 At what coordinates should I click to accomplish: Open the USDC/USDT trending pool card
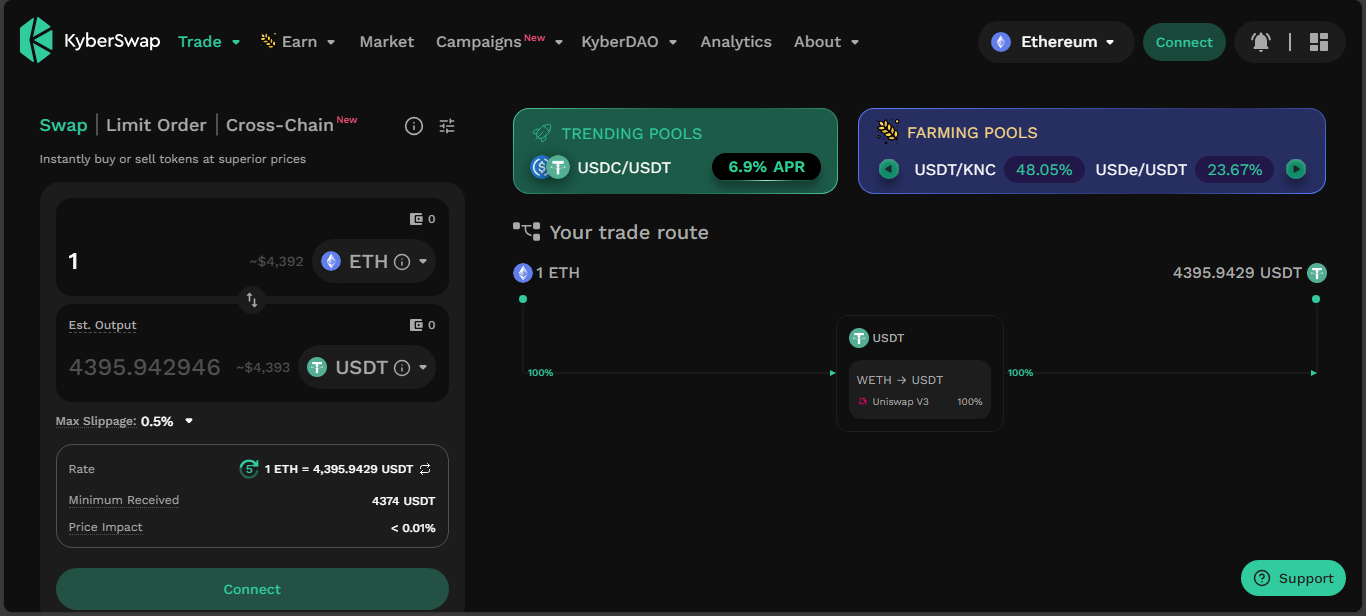(x=675, y=151)
